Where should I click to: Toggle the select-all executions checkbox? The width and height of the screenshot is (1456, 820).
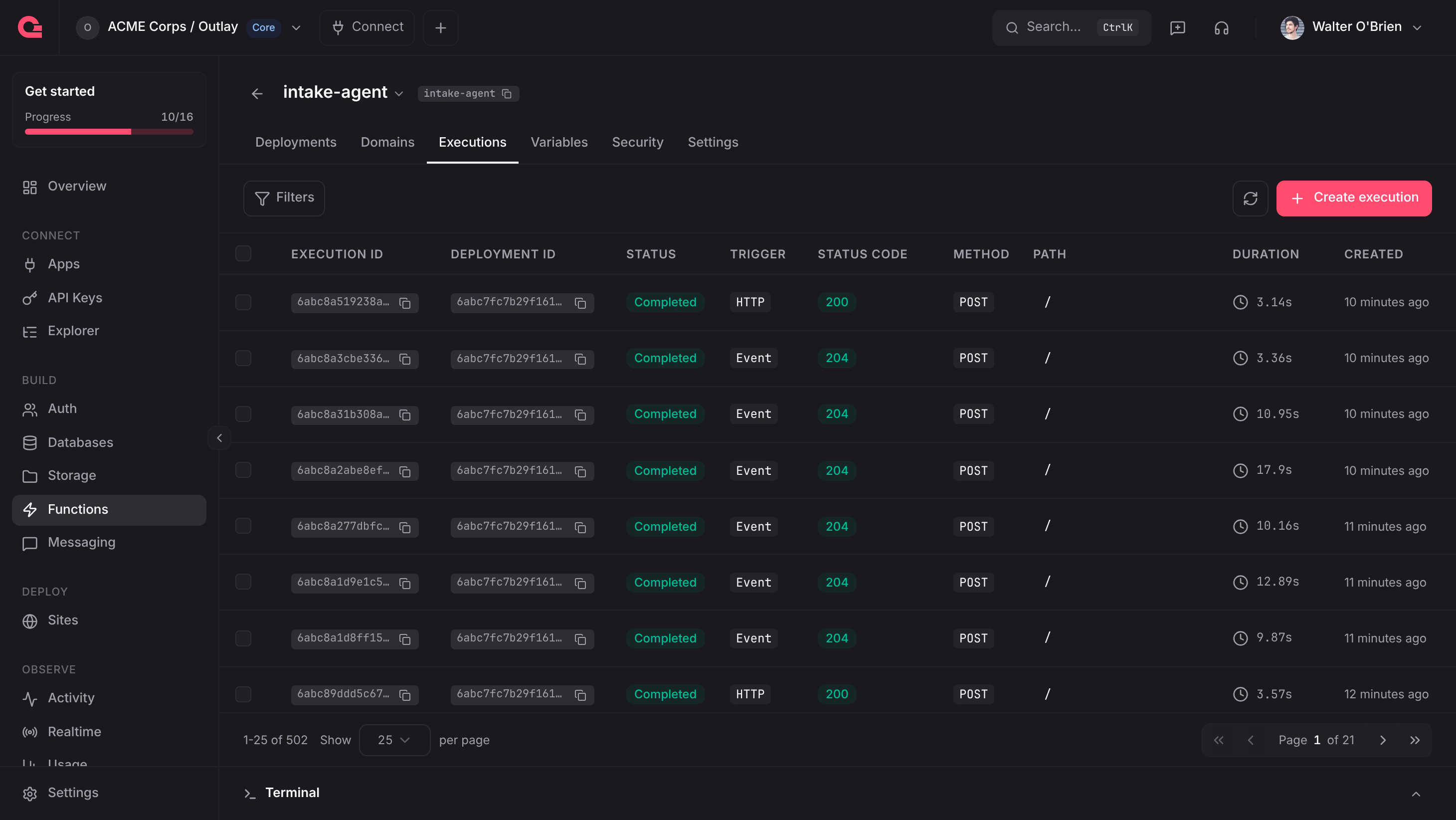[243, 253]
